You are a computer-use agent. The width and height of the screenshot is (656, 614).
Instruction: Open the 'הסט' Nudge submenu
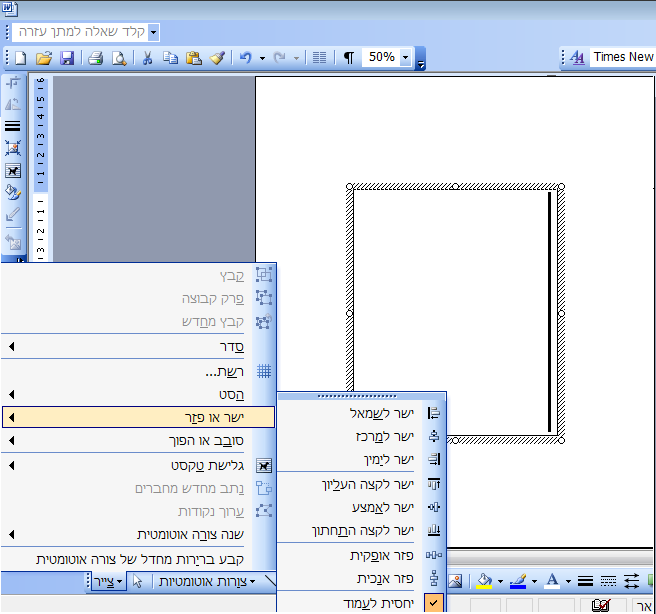click(x=138, y=394)
